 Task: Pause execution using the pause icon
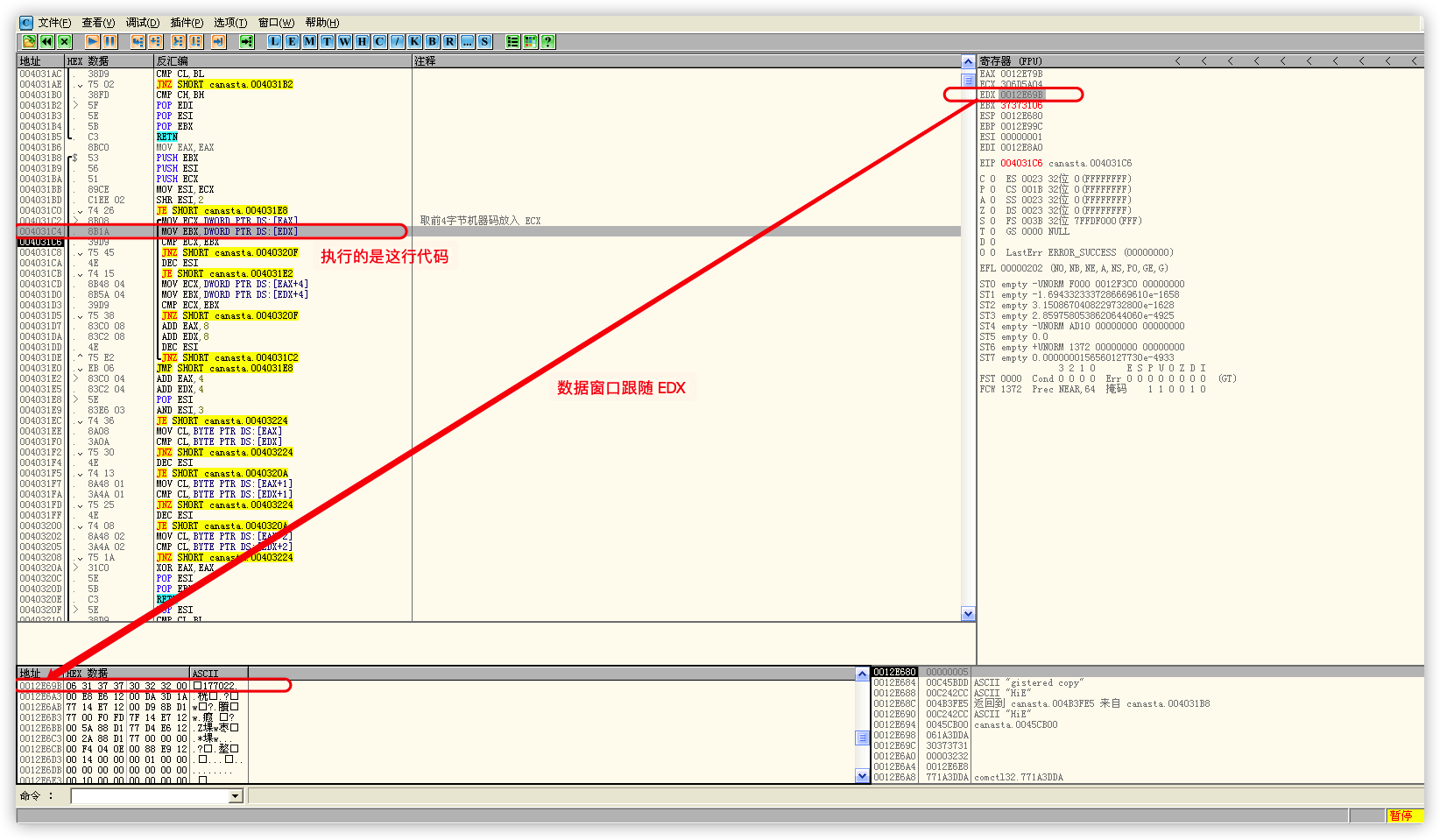pos(109,41)
